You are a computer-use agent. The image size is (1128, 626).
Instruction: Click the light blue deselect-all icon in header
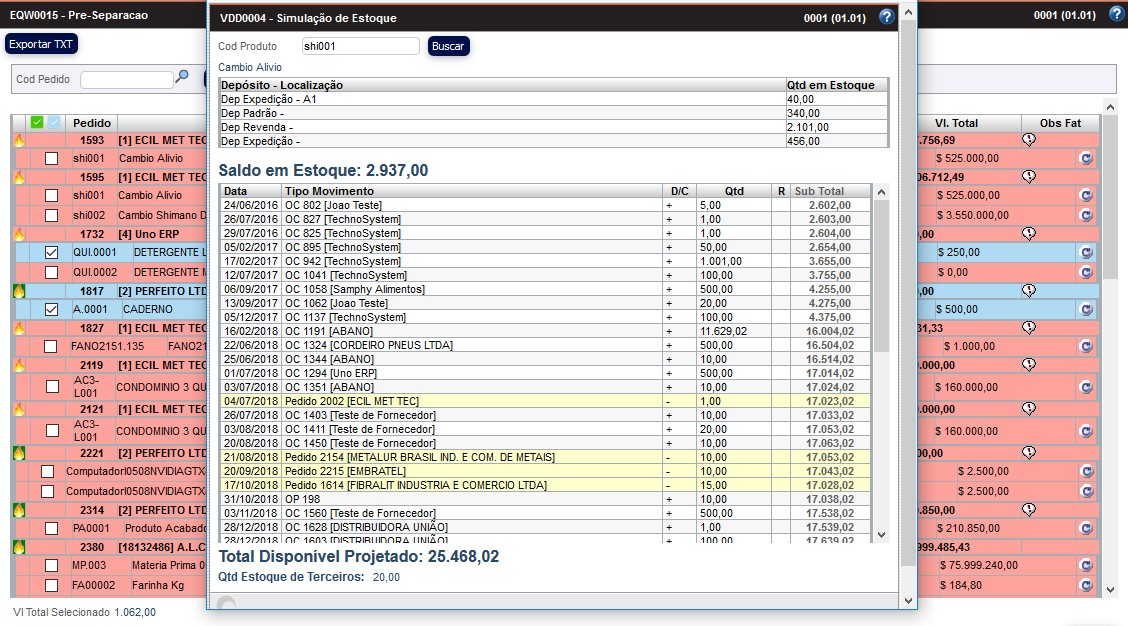[54, 122]
